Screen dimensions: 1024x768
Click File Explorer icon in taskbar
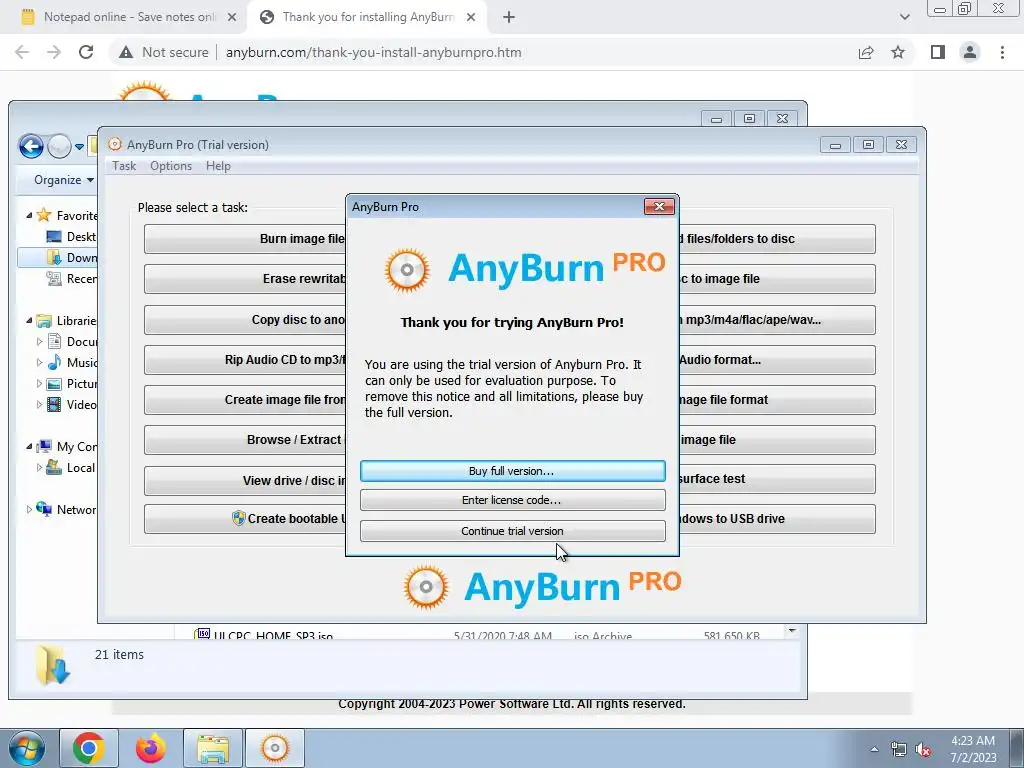[213, 748]
